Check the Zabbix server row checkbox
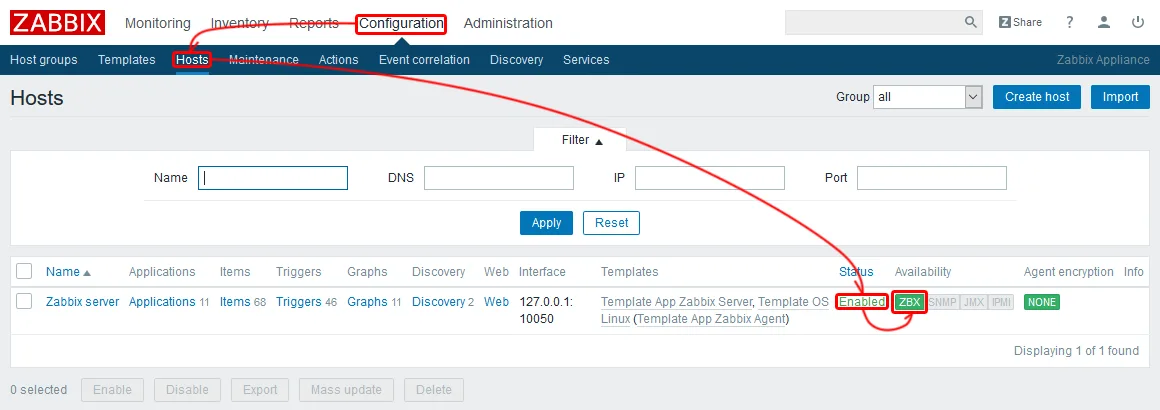This screenshot has height=410, width=1160. [x=24, y=300]
